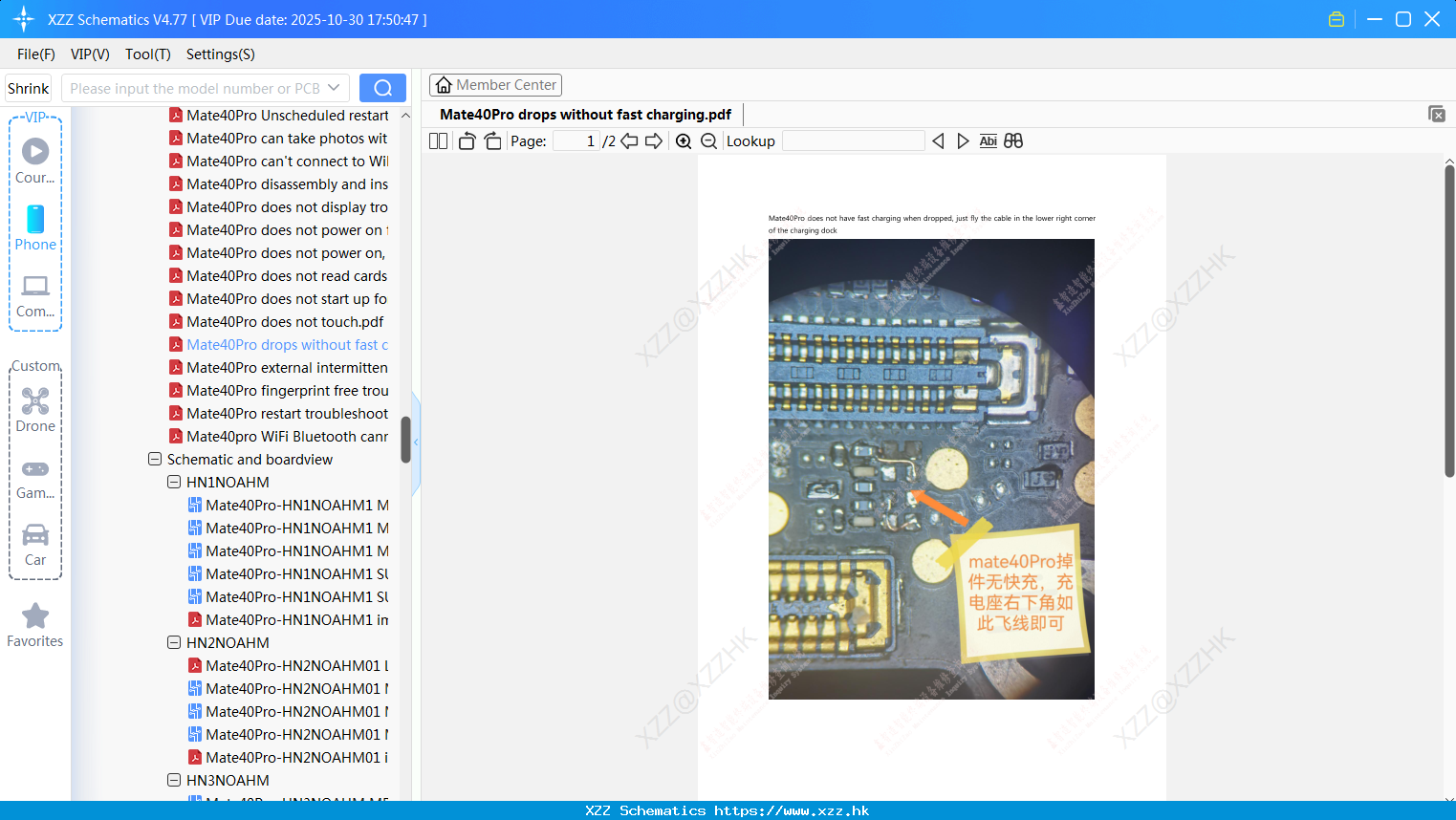
Task: Collapse the HN1NOAHM folder
Action: [x=174, y=482]
